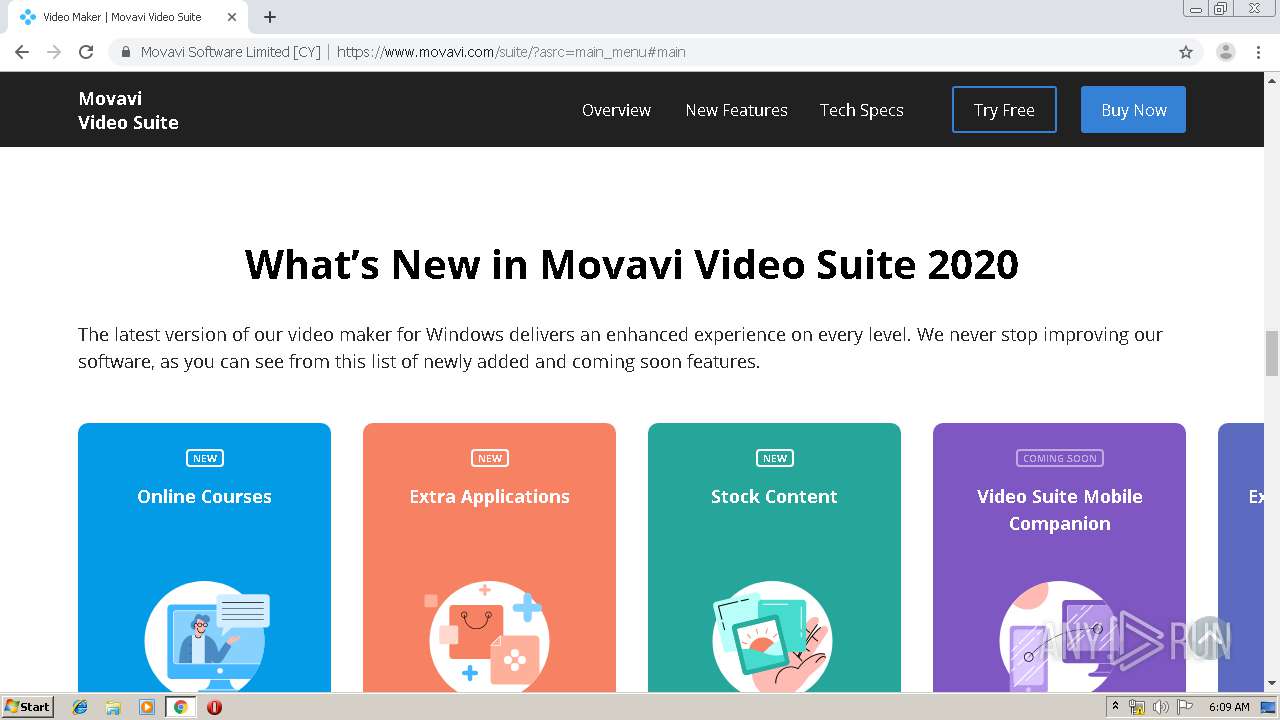Viewport: 1280px width, 720px height.
Task: Go back to the previous page
Action: pyautogui.click(x=22, y=52)
